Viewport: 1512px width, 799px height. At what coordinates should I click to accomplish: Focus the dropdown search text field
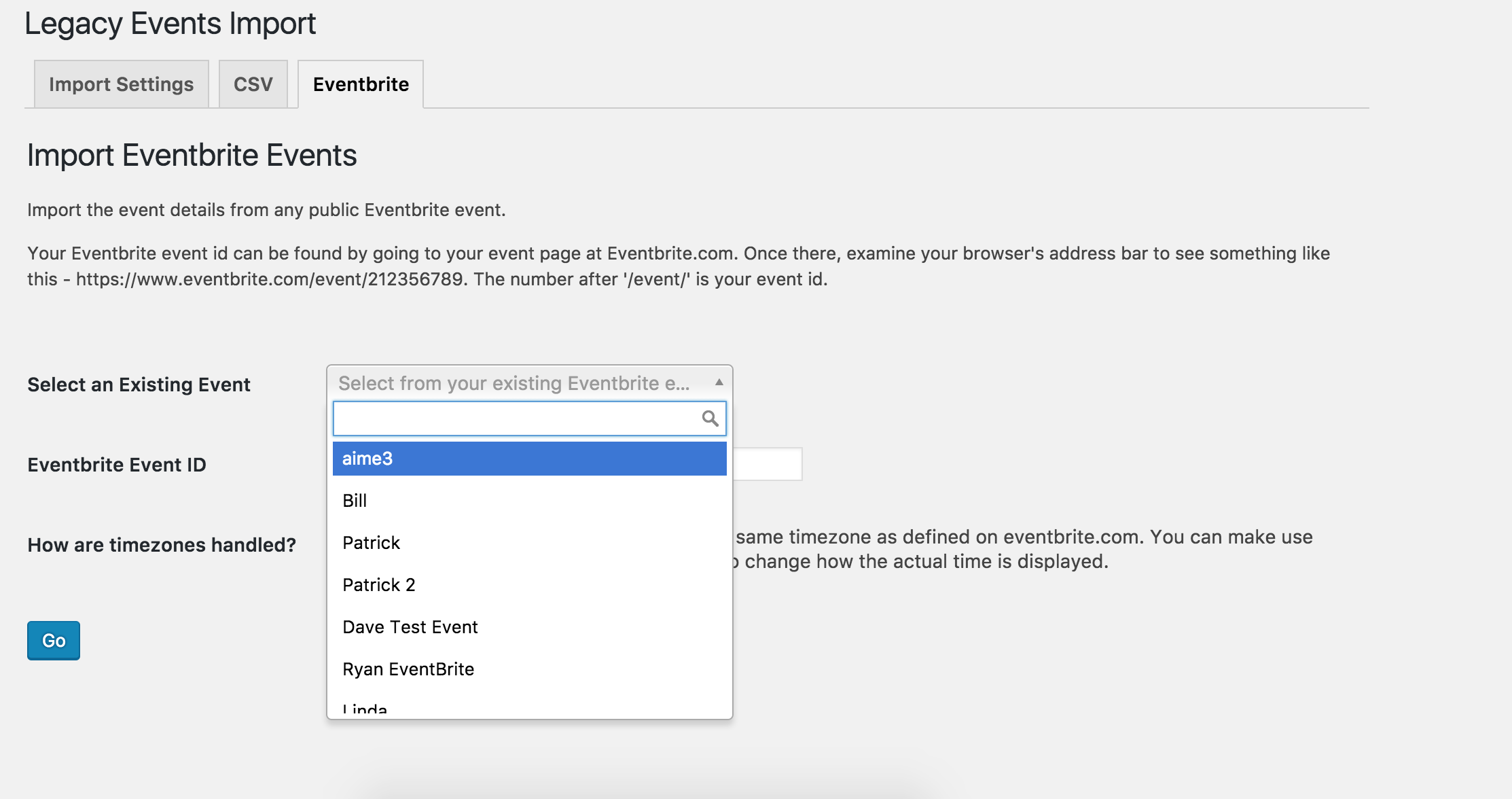(x=516, y=419)
